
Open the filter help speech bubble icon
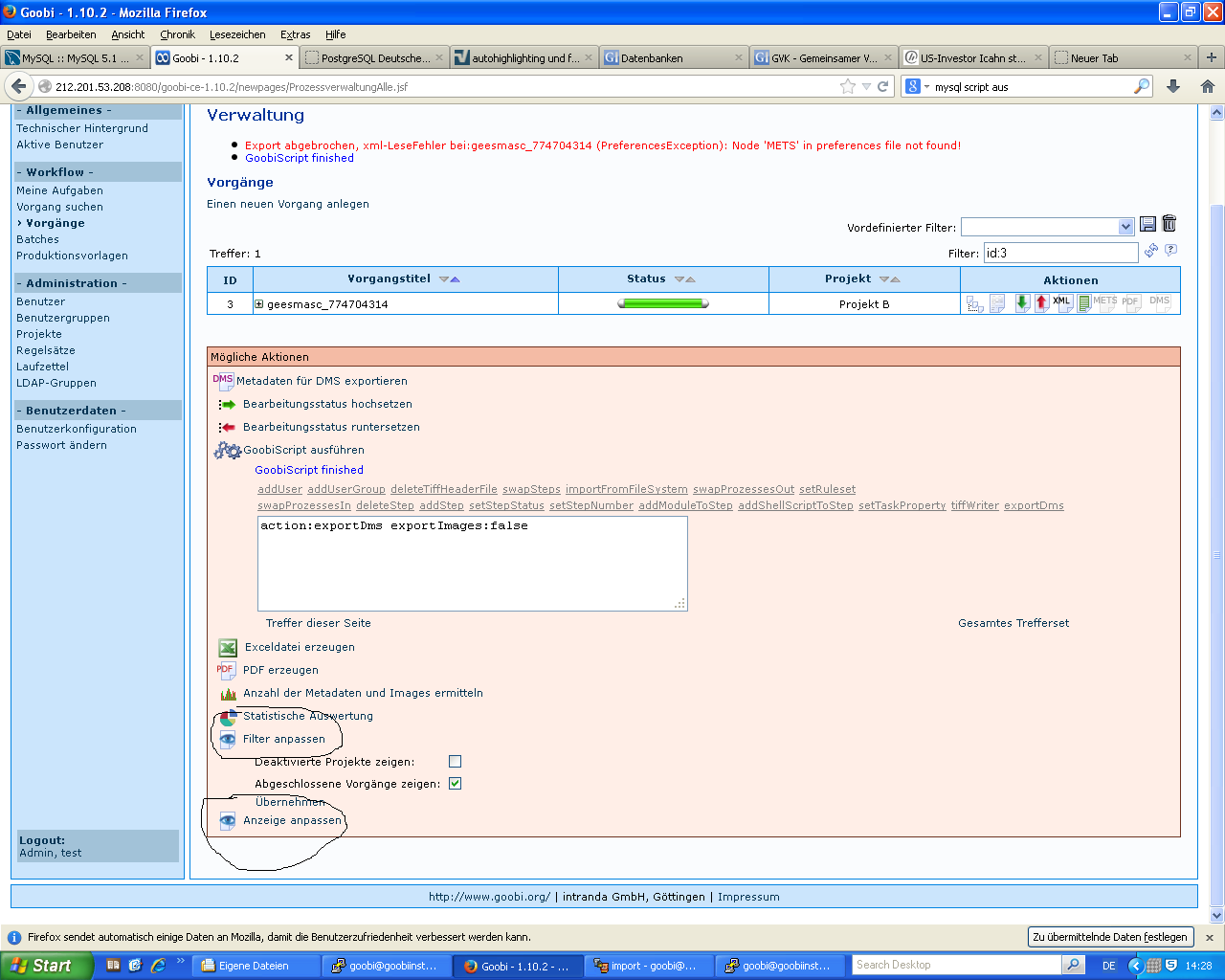click(1170, 250)
